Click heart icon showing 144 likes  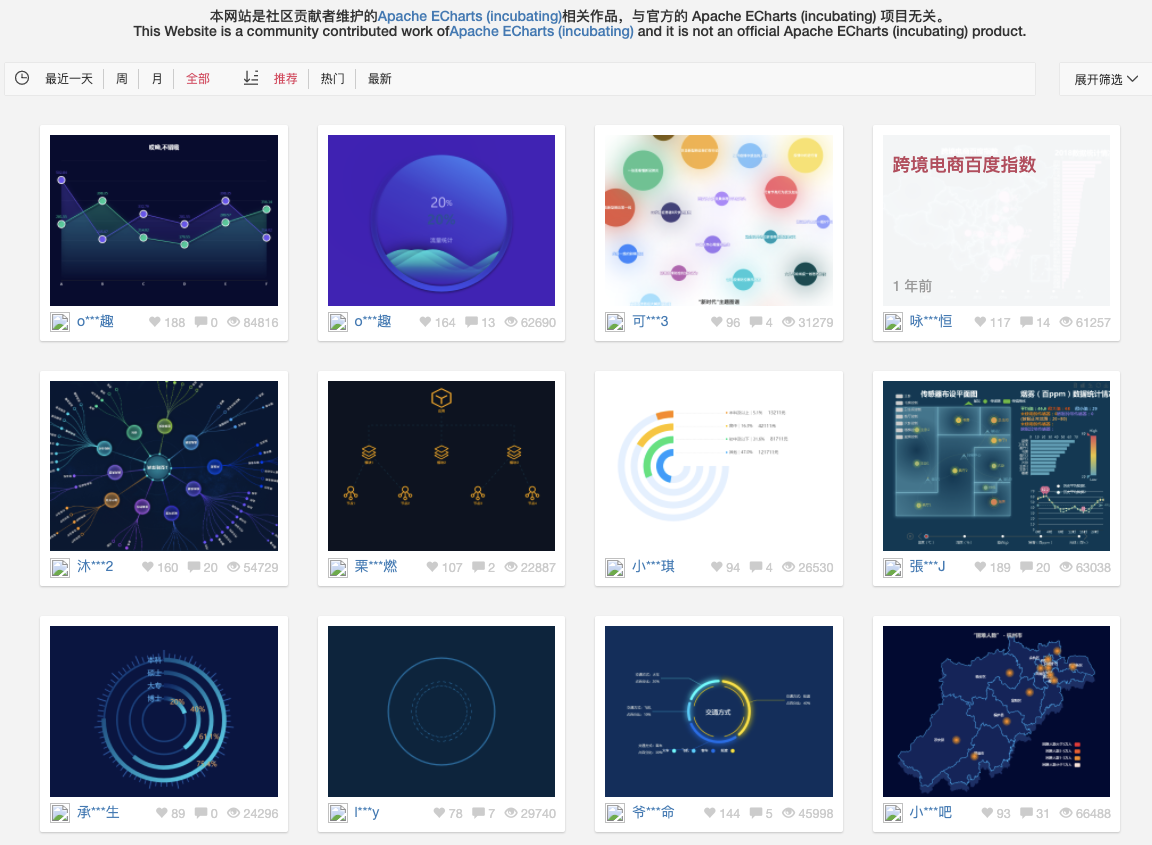pos(709,813)
